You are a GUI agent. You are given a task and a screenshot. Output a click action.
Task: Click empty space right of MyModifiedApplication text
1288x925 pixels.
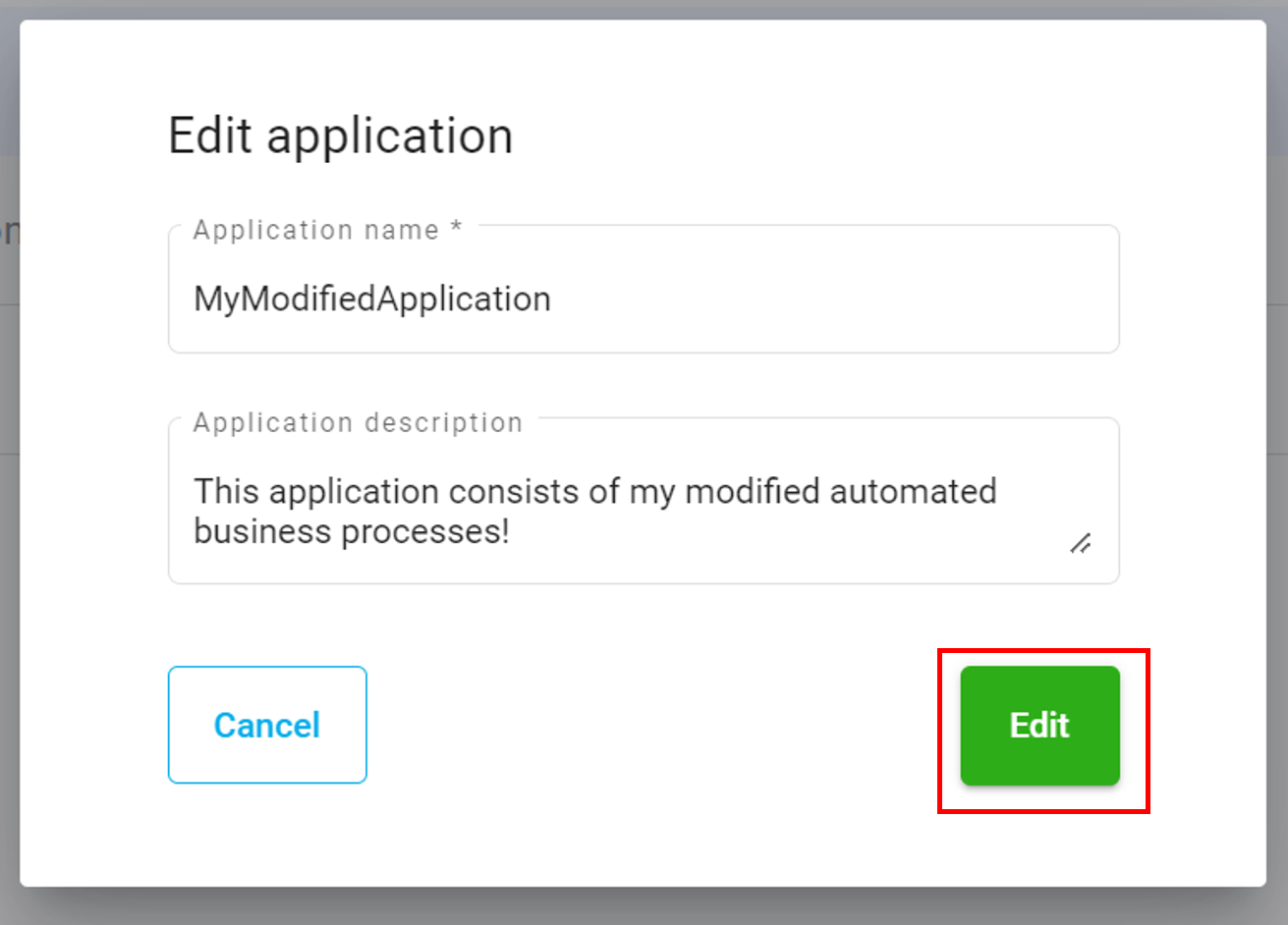[835, 299]
